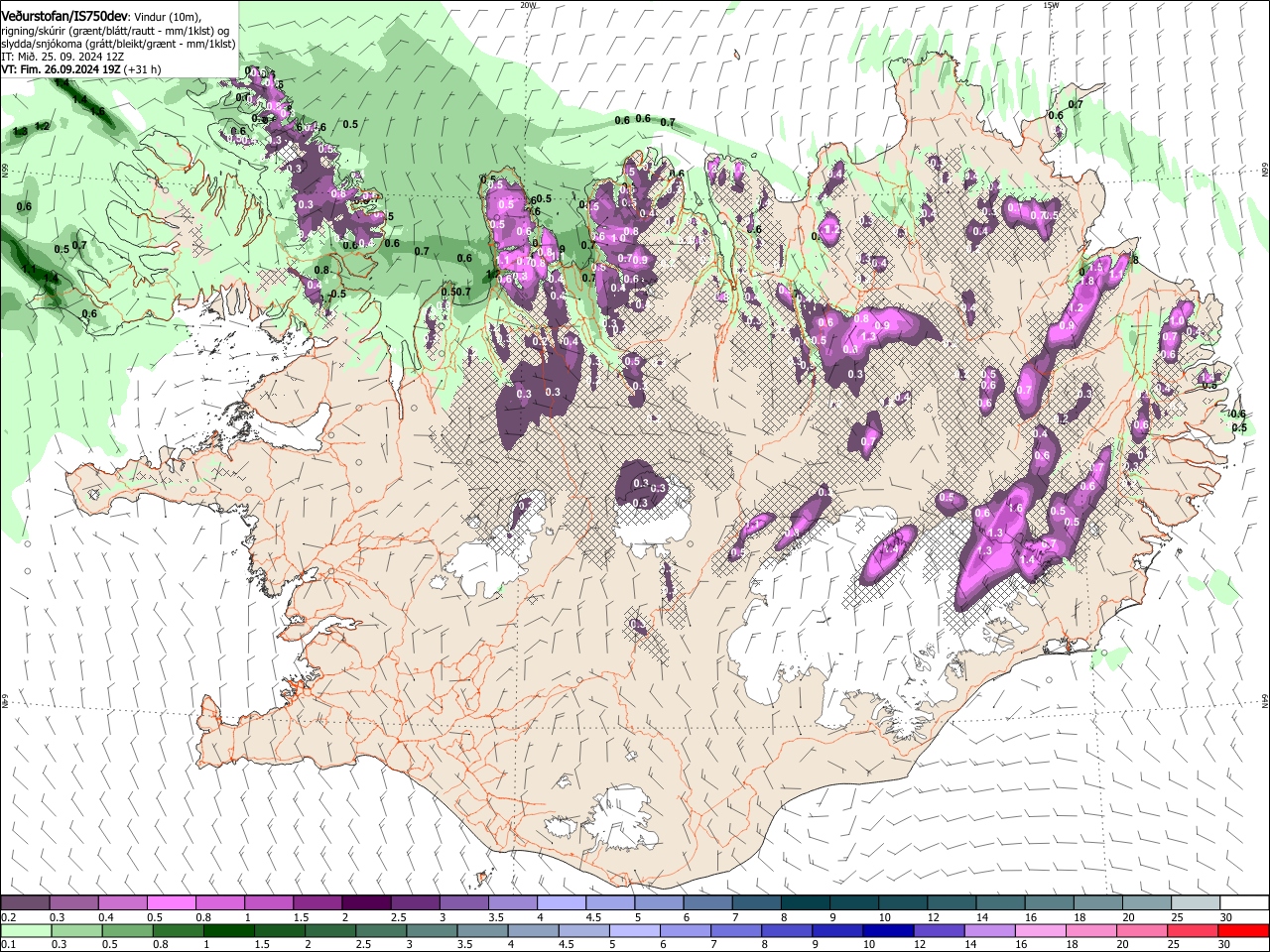Click the '1.5' label on the snow scale

click(x=301, y=917)
